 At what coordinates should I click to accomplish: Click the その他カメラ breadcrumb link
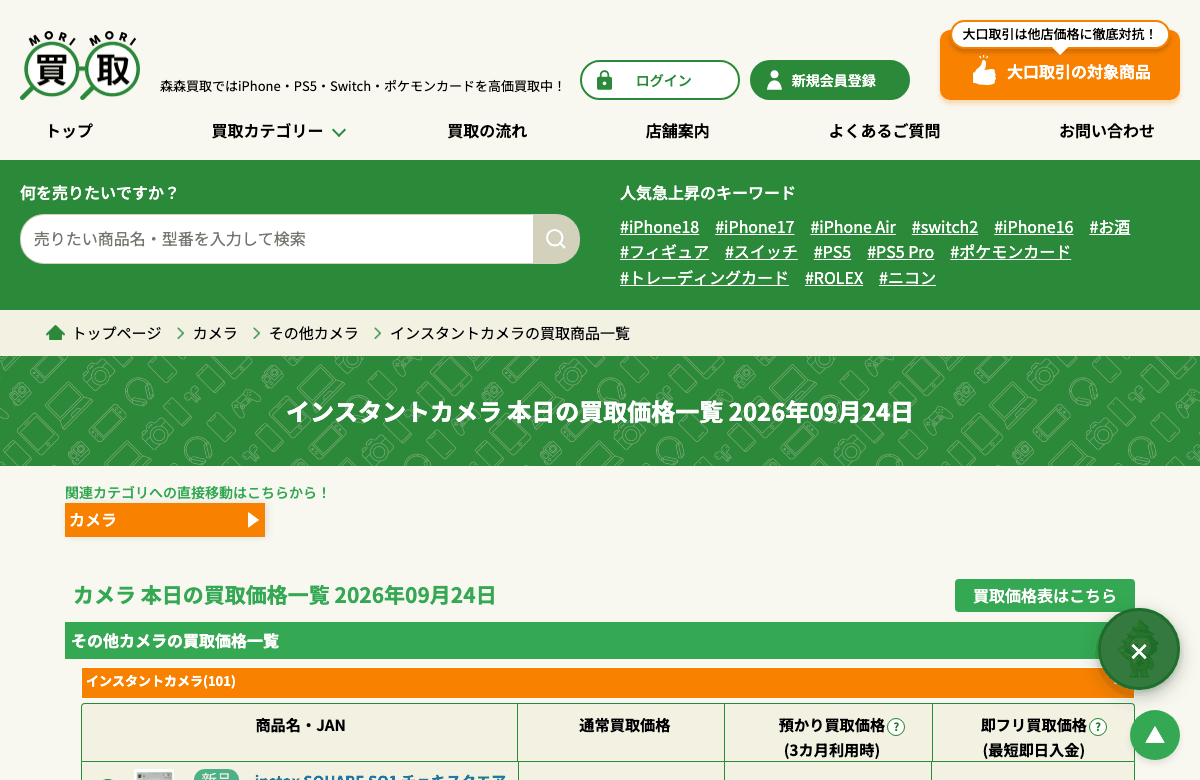[x=314, y=333]
